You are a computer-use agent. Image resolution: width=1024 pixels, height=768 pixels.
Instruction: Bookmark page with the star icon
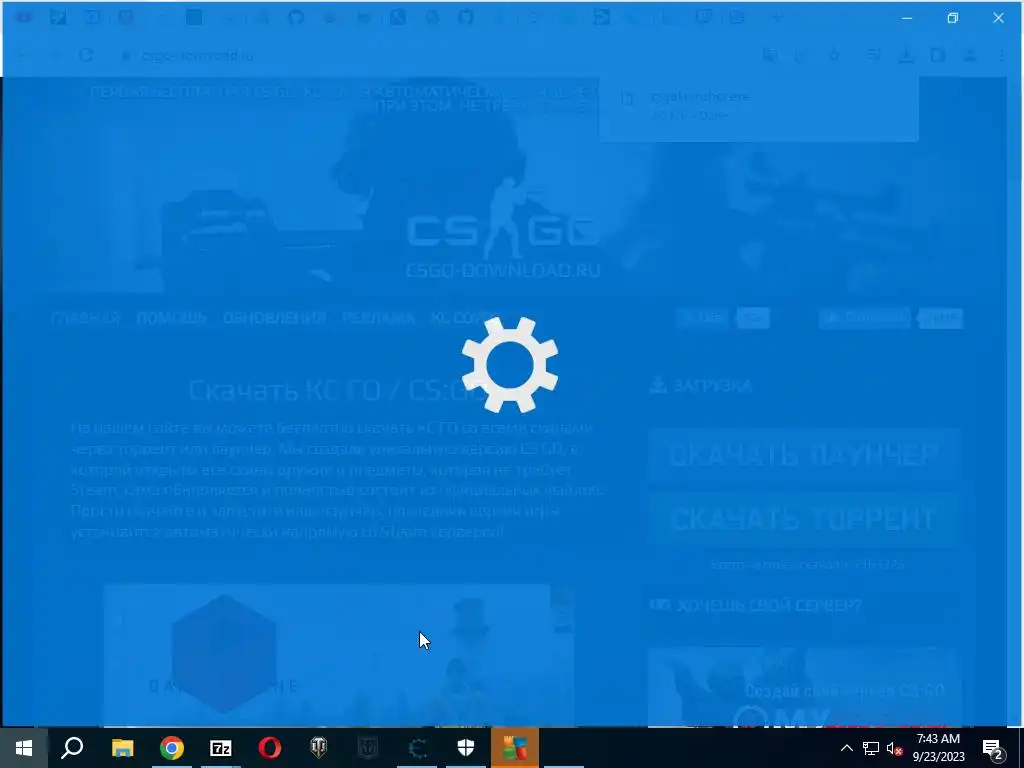(834, 56)
